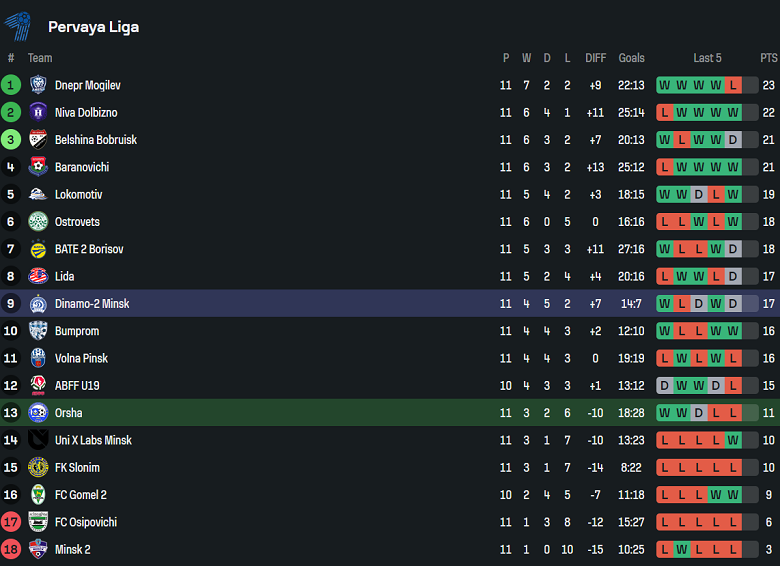Click Dnepr Mogilev's most recent loss badge
Image resolution: width=780 pixels, height=566 pixels.
733,86
